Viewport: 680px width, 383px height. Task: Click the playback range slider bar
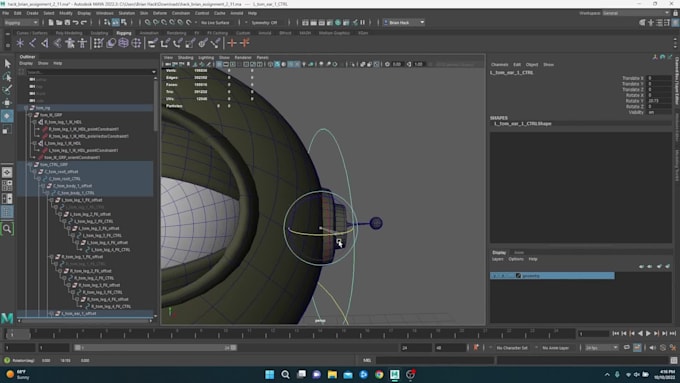(x=155, y=348)
